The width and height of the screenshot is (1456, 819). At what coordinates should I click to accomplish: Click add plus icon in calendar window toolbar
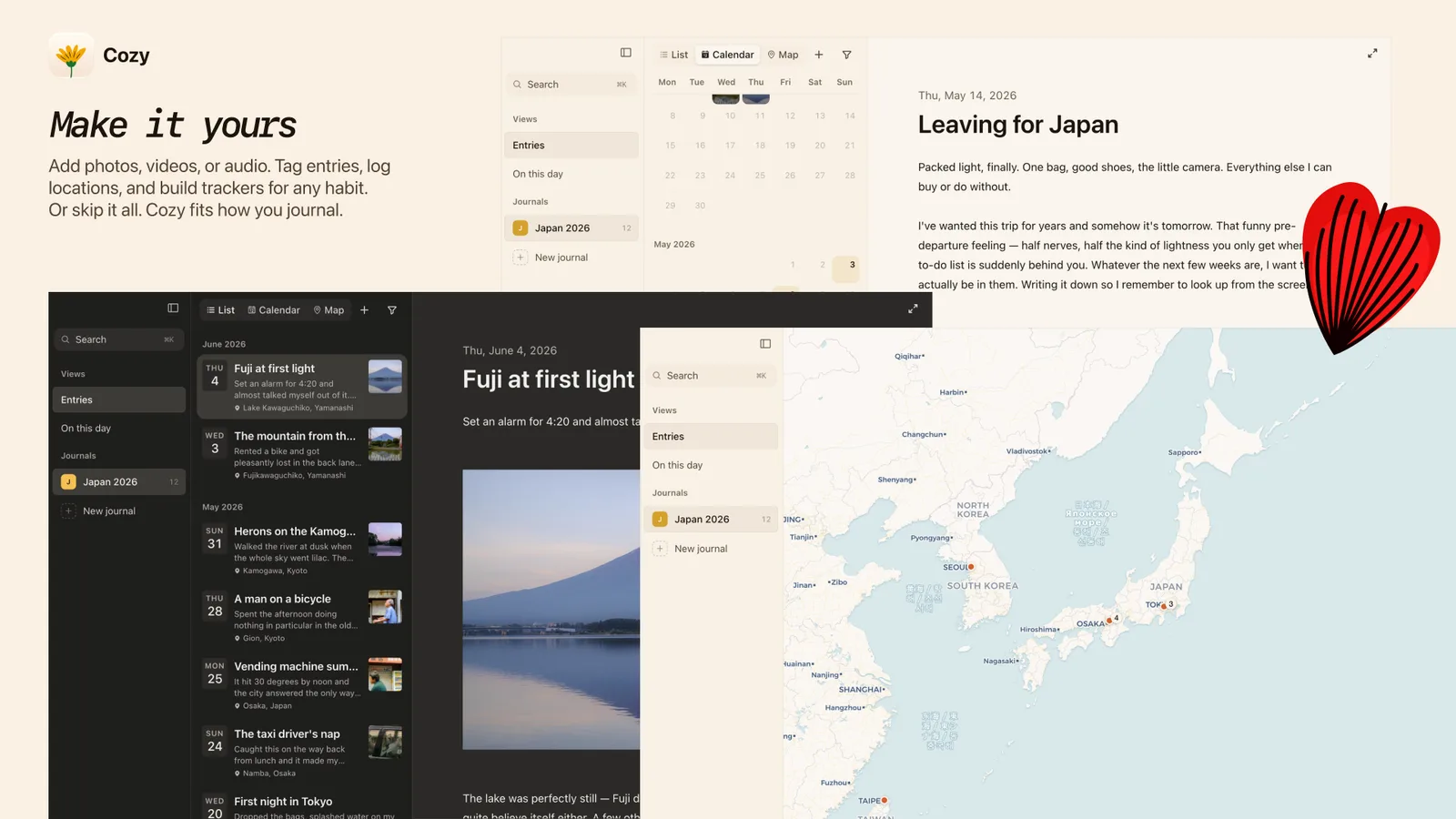(x=819, y=55)
